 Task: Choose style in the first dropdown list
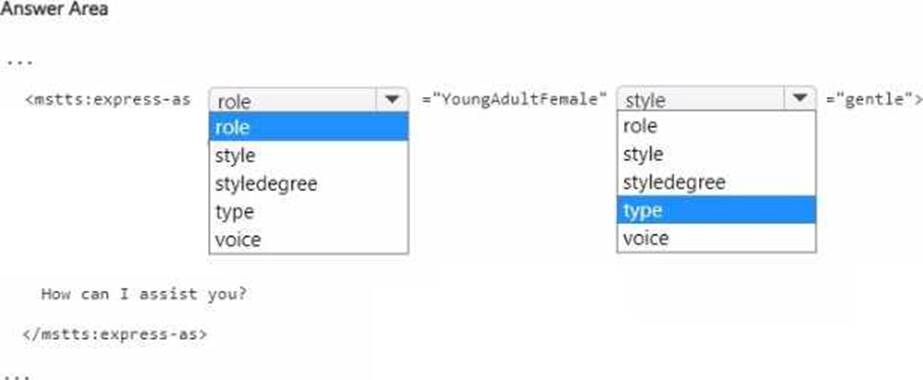click(x=308, y=155)
